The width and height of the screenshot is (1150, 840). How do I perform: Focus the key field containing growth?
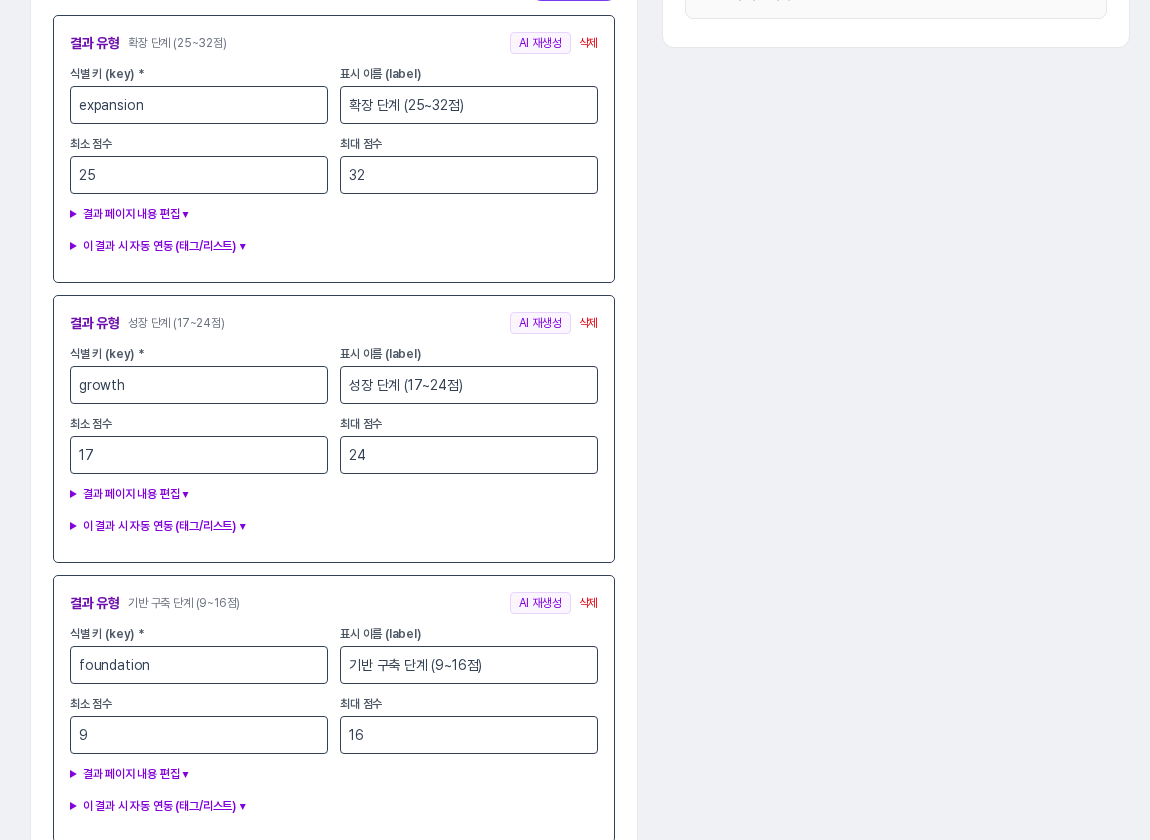point(199,385)
